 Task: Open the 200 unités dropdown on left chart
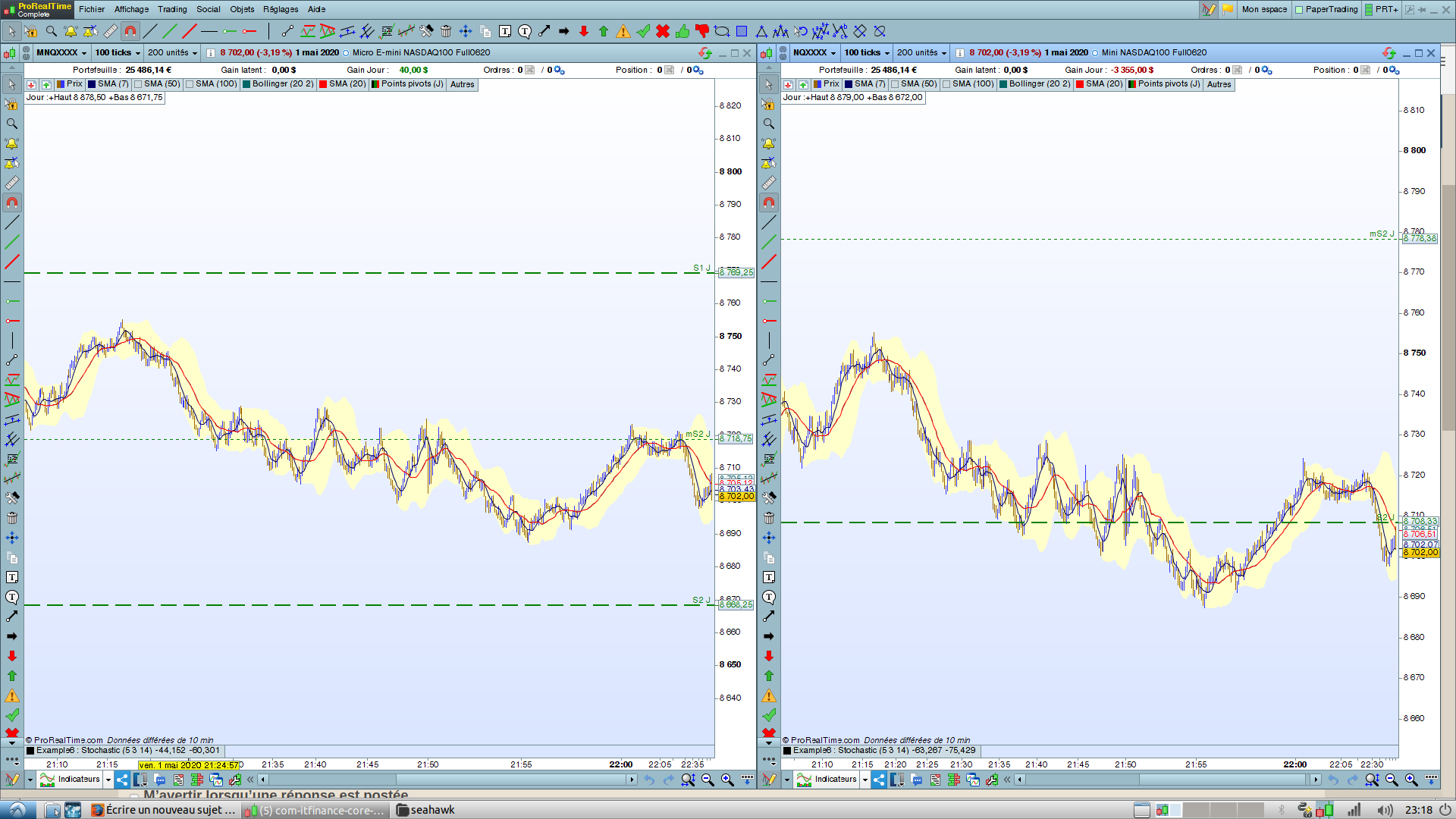click(172, 53)
